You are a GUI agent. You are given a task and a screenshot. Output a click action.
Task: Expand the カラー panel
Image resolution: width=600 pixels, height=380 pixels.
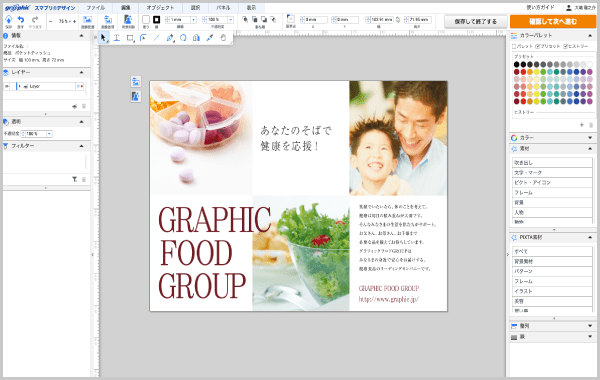[x=590, y=138]
